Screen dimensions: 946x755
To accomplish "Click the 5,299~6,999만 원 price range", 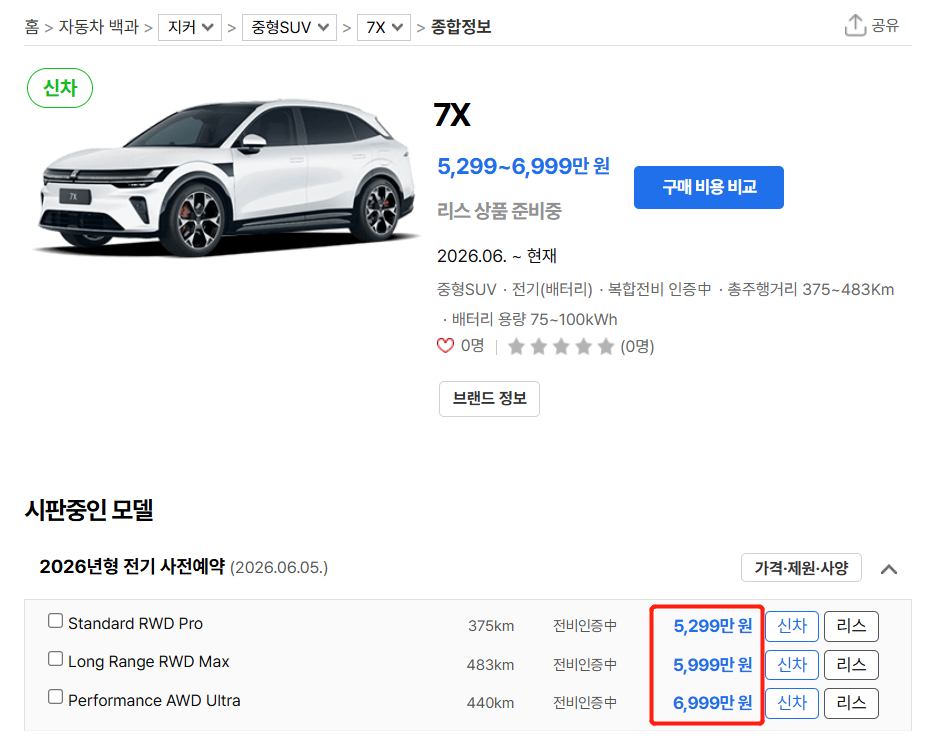I will pos(523,166).
